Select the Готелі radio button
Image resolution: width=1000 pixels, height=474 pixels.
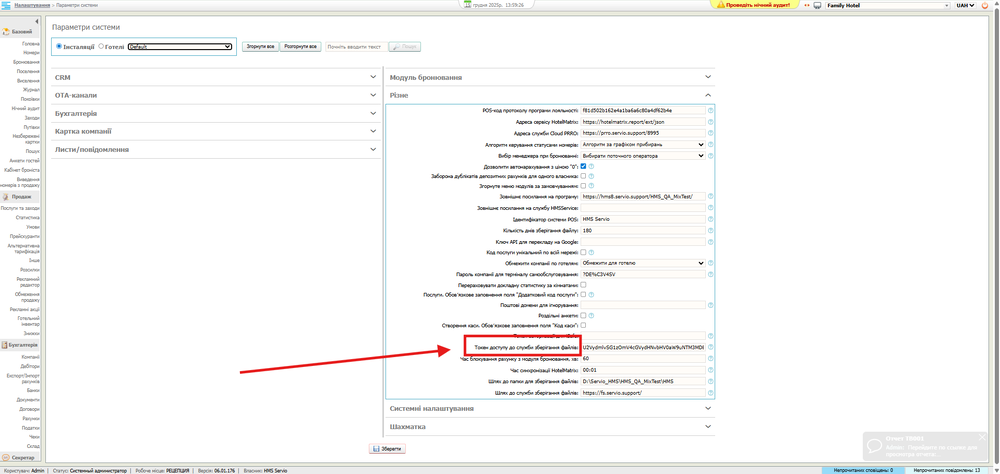pyautogui.click(x=101, y=46)
